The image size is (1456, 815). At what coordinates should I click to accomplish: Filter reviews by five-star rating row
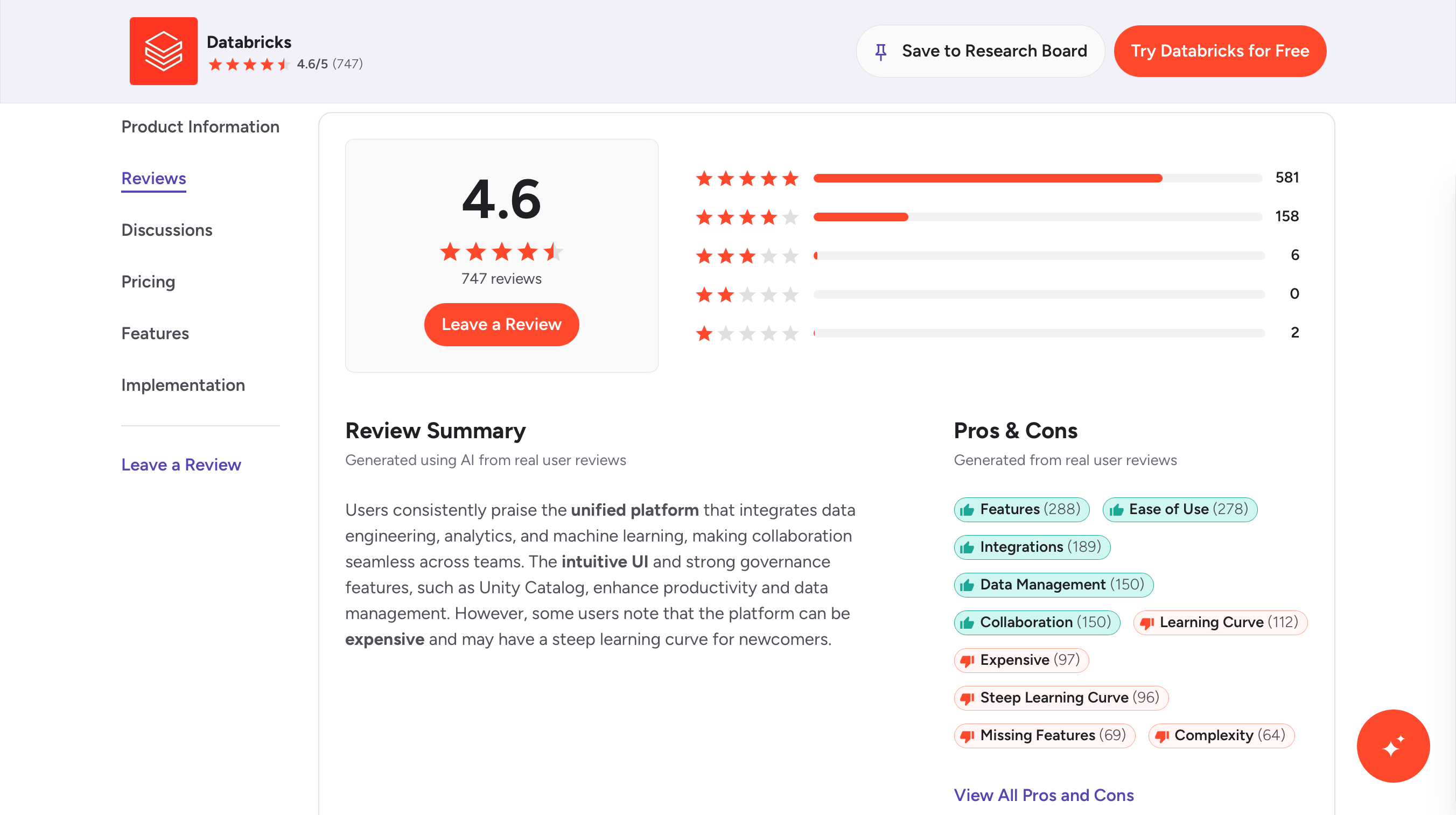[747, 179]
